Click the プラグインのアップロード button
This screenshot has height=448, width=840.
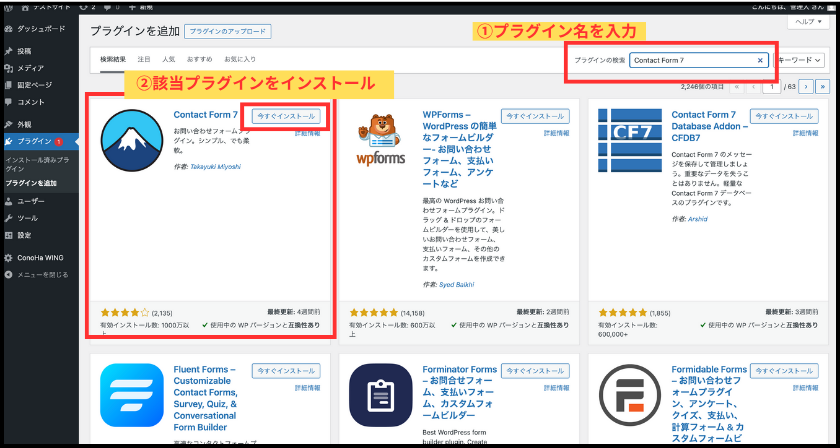[x=228, y=31]
